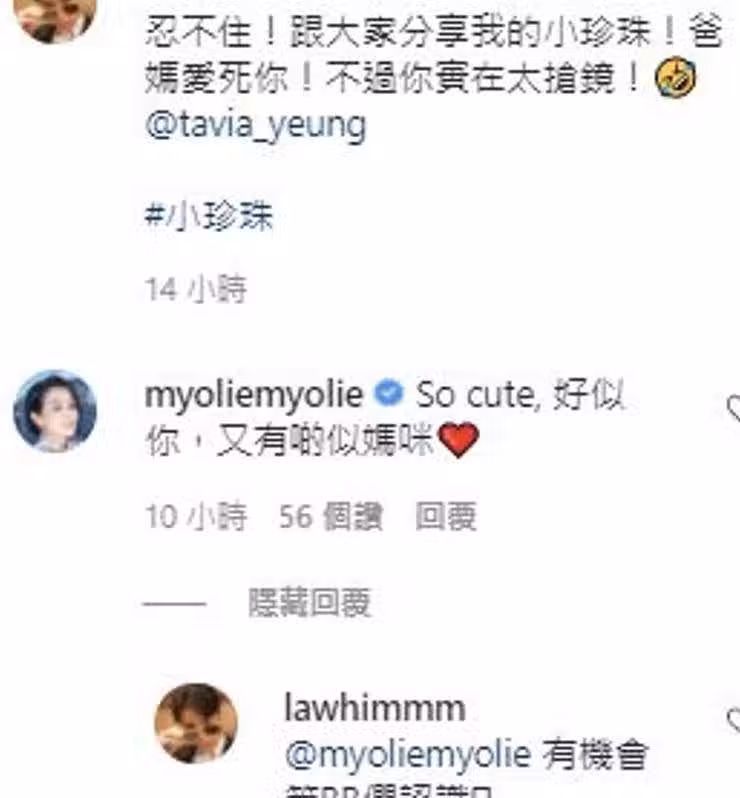Open myoliemyolie's profile picture
The image size is (740, 798).
(x=55, y=411)
